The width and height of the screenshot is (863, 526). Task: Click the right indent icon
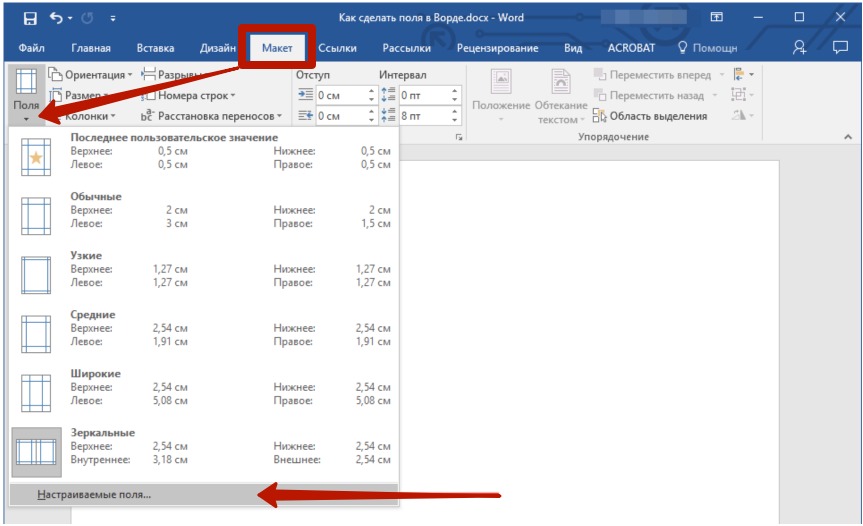pos(305,116)
